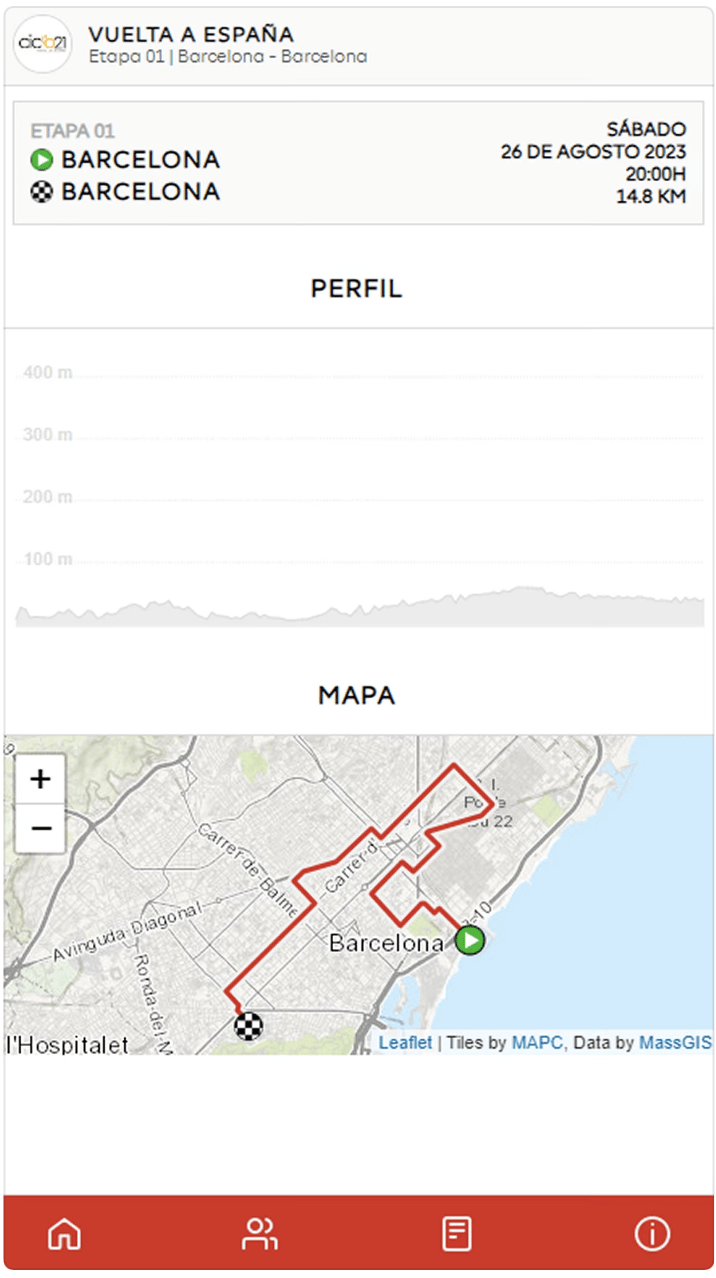This screenshot has width=716, height=1278.
Task: Open the document list icon tab
Action: coord(457,1233)
